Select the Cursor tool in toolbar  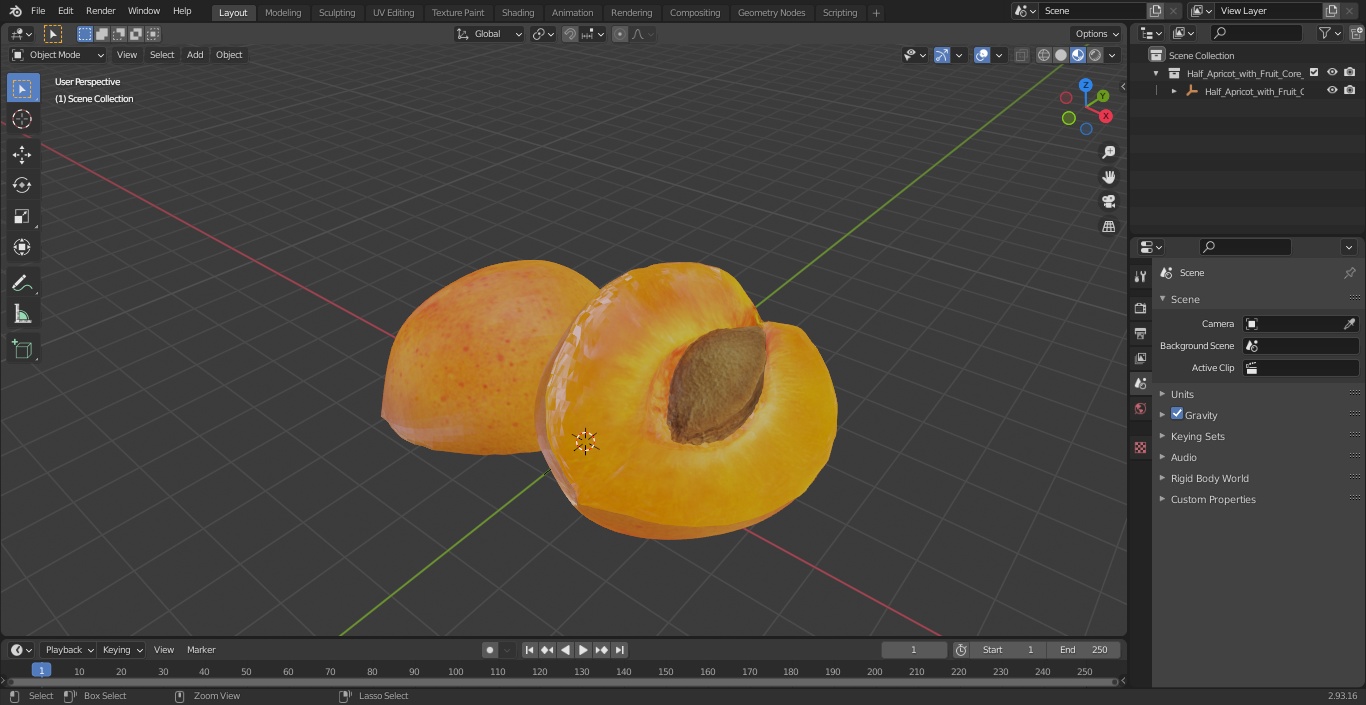pos(22,119)
